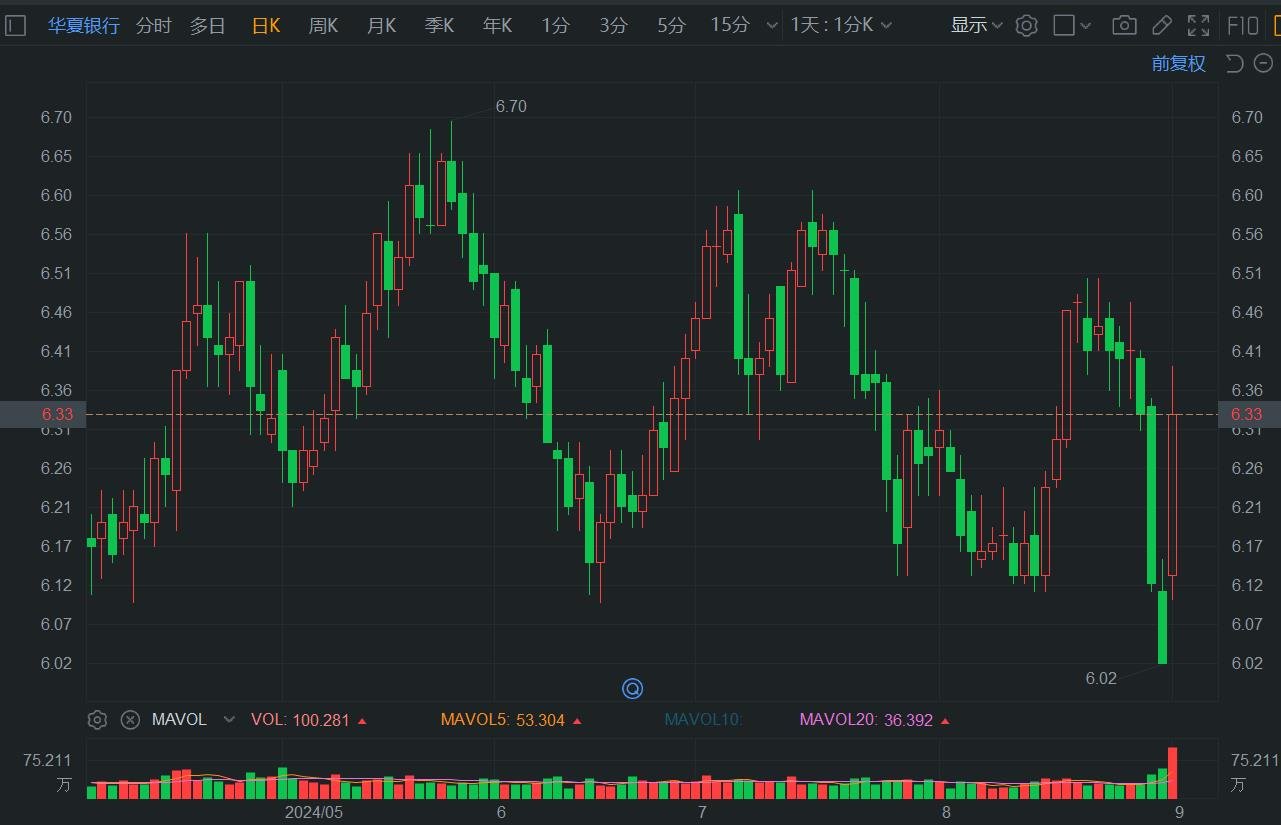This screenshot has height=825, width=1281.
Task: Switch to the 分时 tab
Action: click(153, 26)
